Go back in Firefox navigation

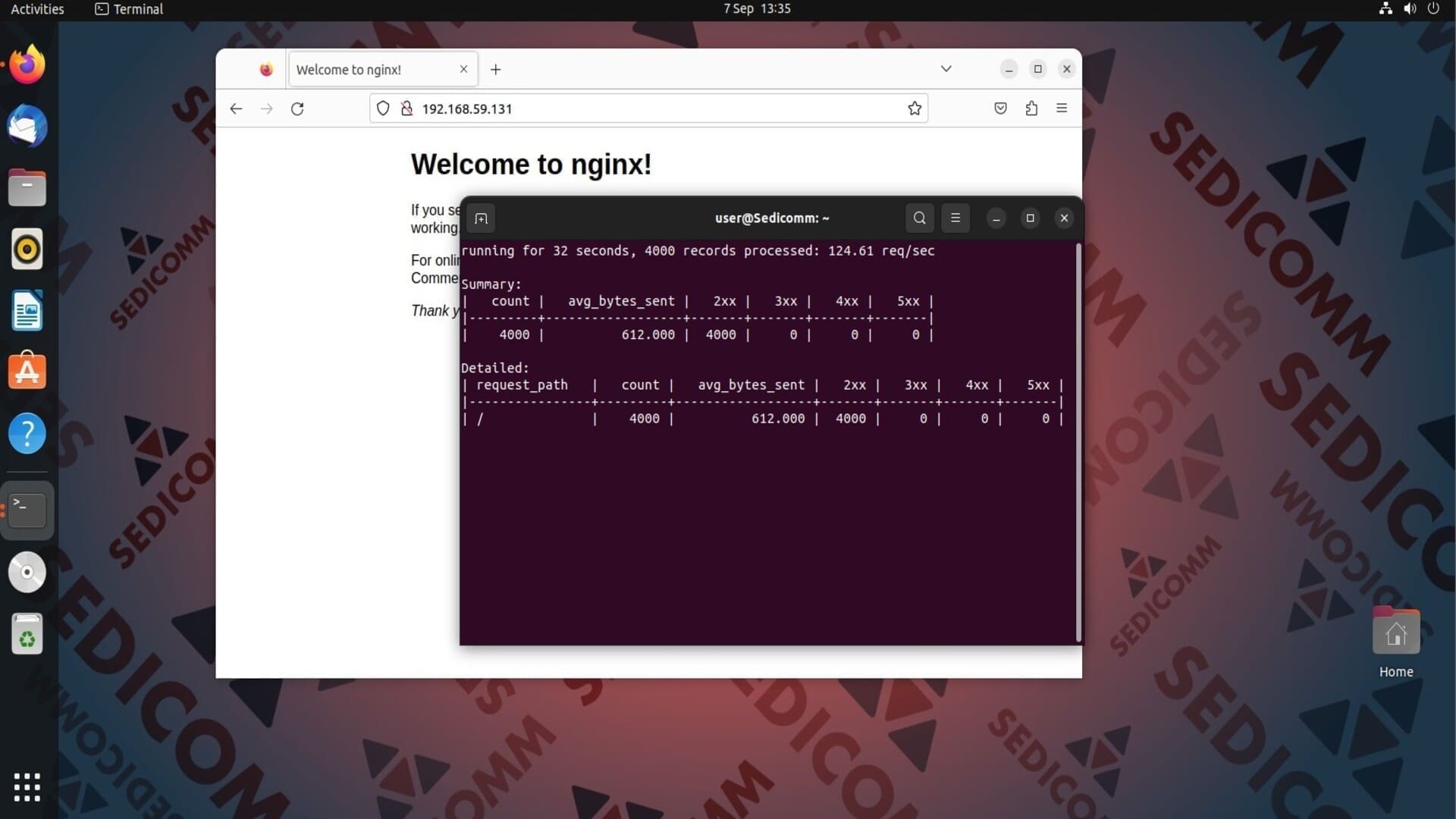point(236,108)
